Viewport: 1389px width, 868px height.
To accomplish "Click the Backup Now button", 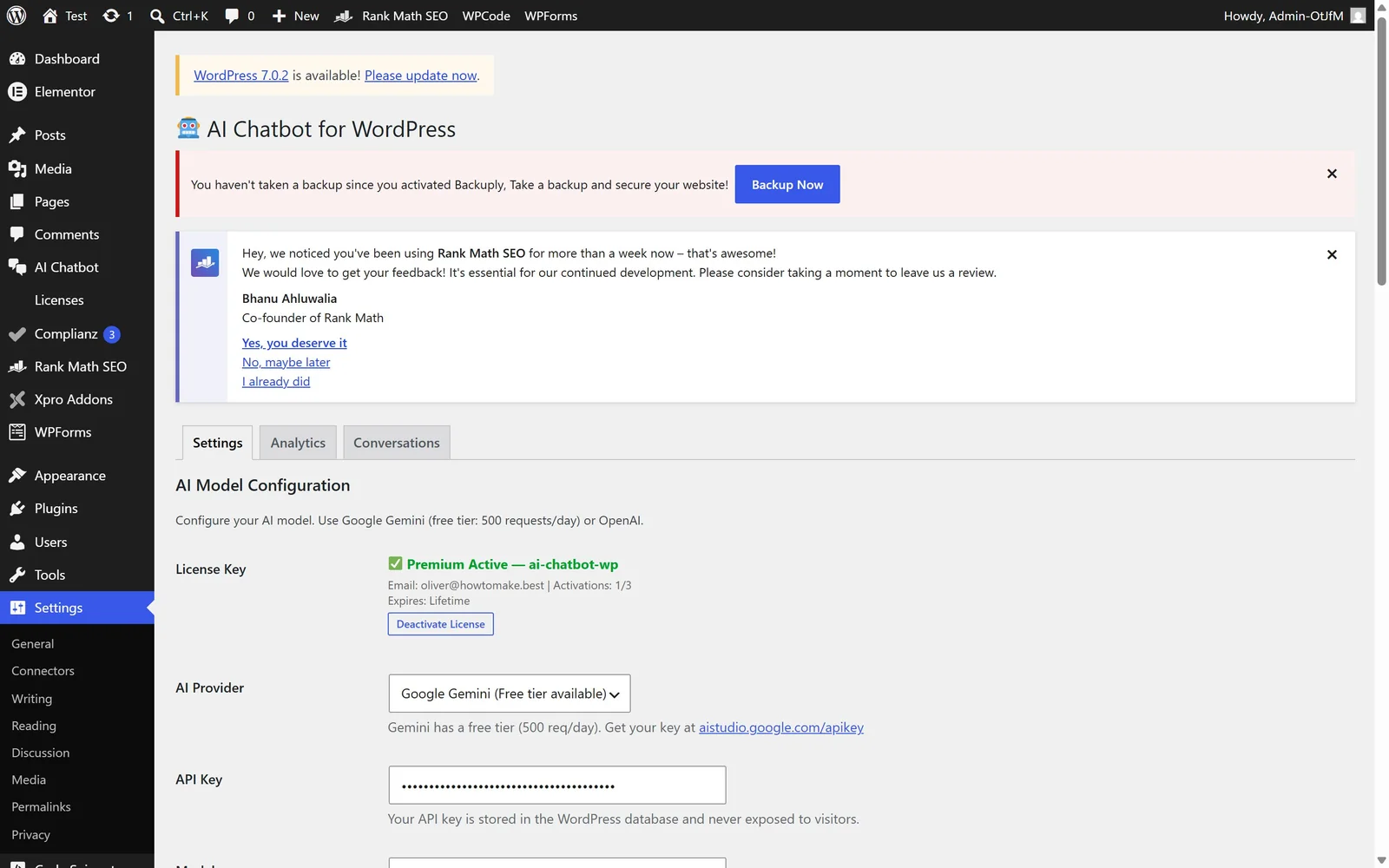I will [x=787, y=184].
